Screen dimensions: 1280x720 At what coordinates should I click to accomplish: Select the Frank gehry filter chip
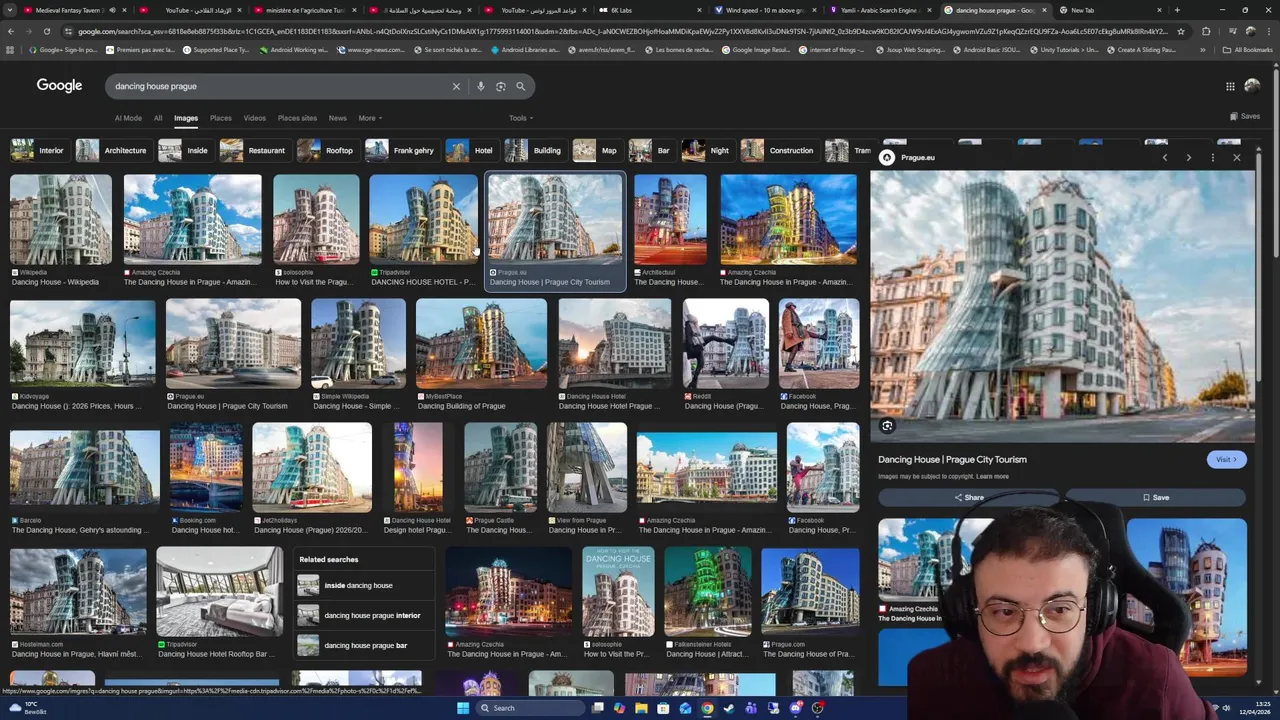(401, 150)
